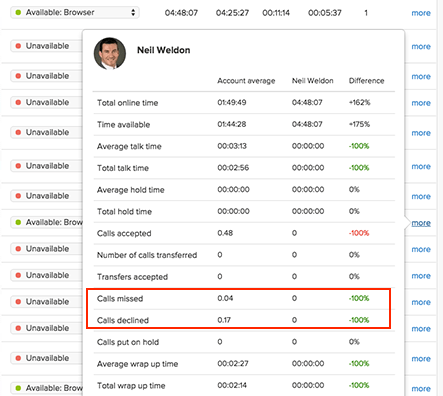Viewport: 443px width, 396px height.
Task: Click the red -100% Calls accepted difference
Action: 359,233
